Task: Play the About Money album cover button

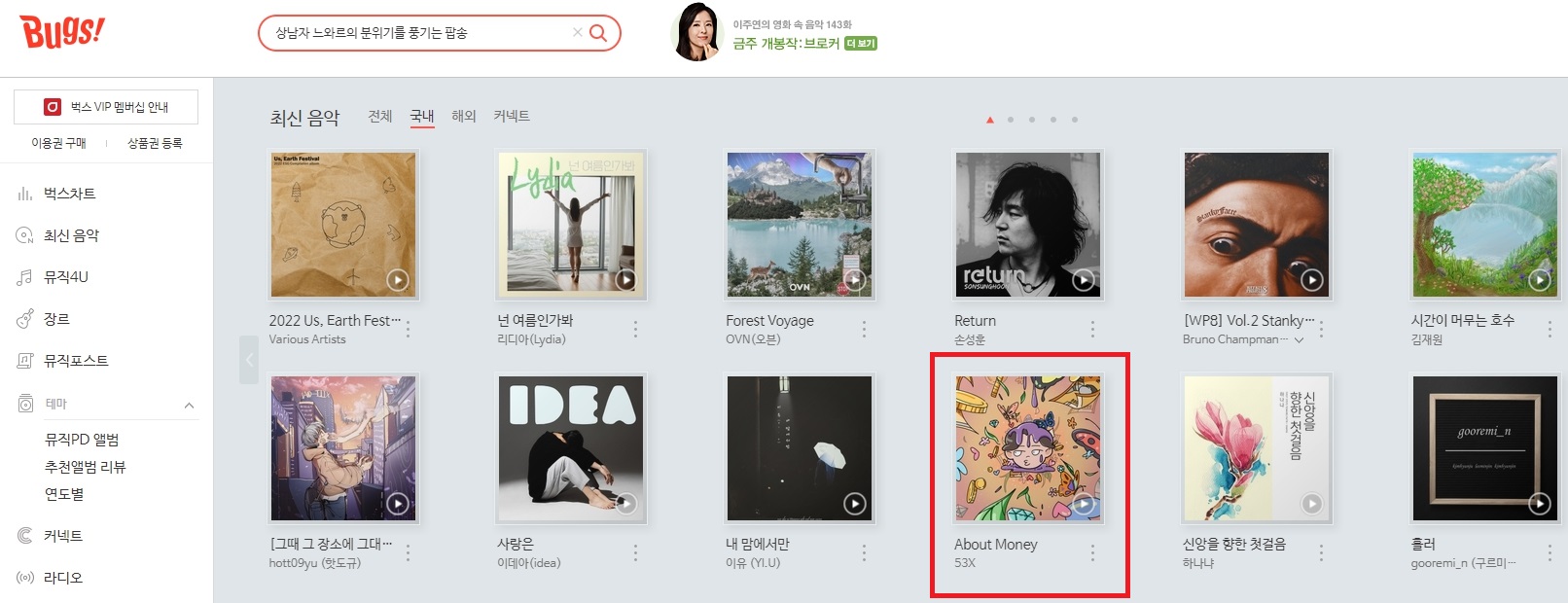Action: (1083, 504)
